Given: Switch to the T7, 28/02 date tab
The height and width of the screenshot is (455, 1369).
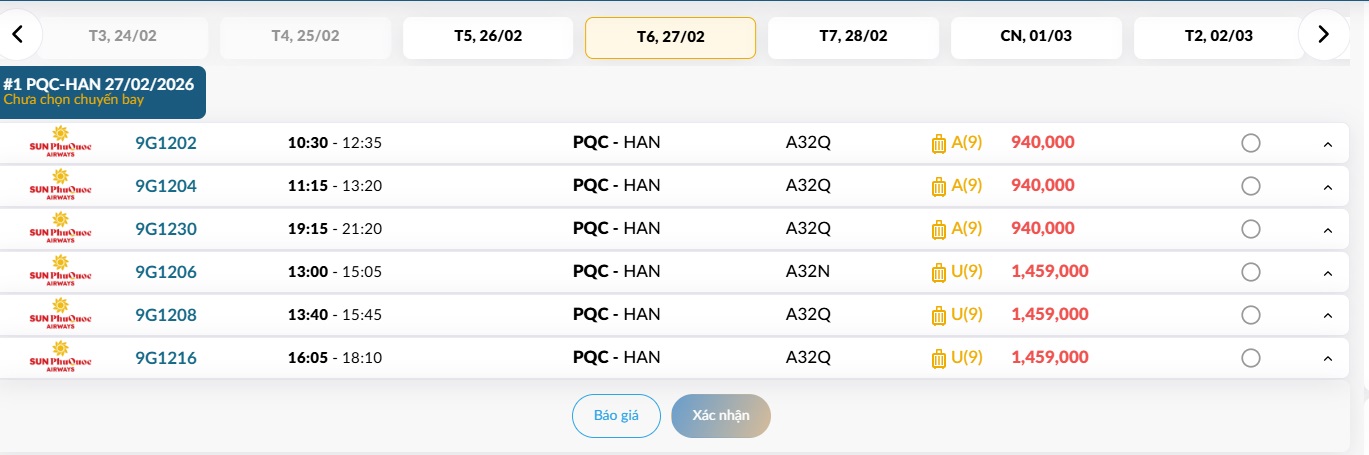Looking at the screenshot, I should pos(853,37).
